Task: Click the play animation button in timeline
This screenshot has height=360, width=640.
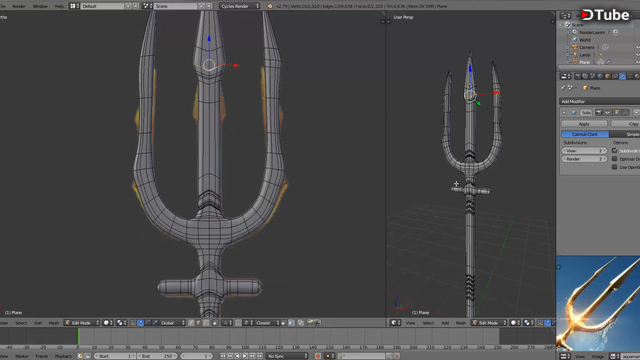Action: coord(244,356)
